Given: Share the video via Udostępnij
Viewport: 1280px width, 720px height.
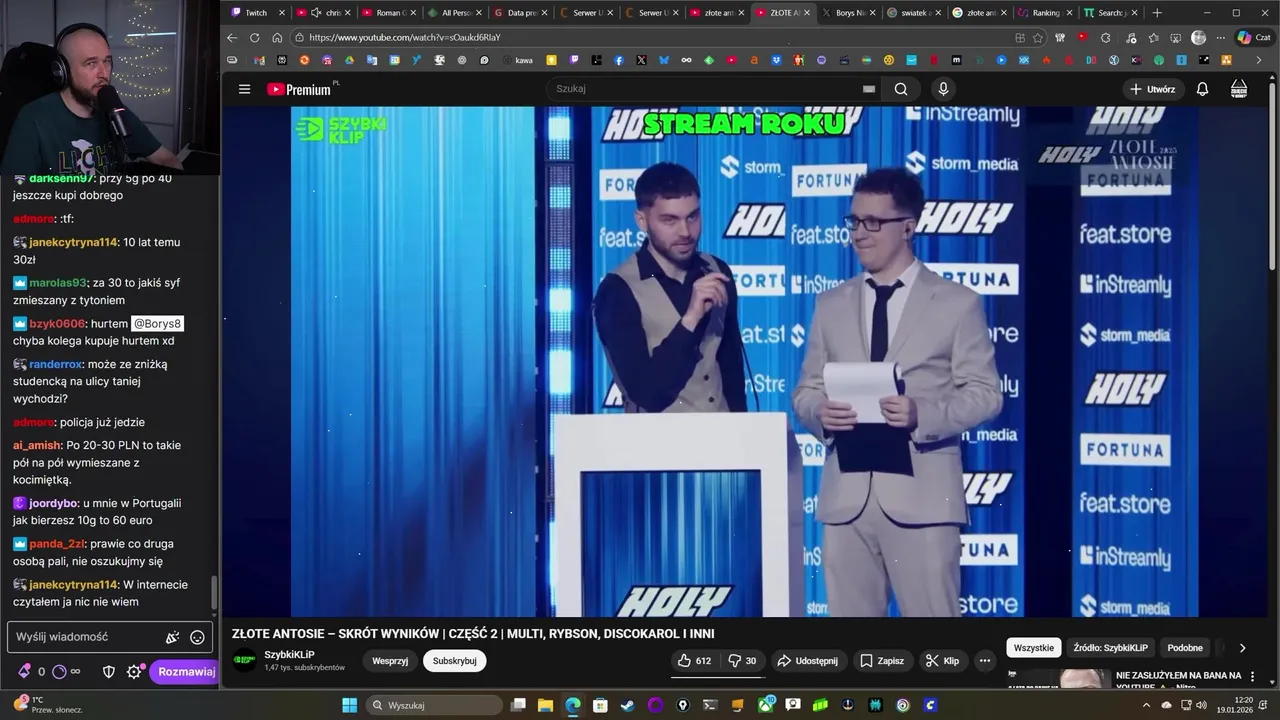Looking at the screenshot, I should (807, 661).
